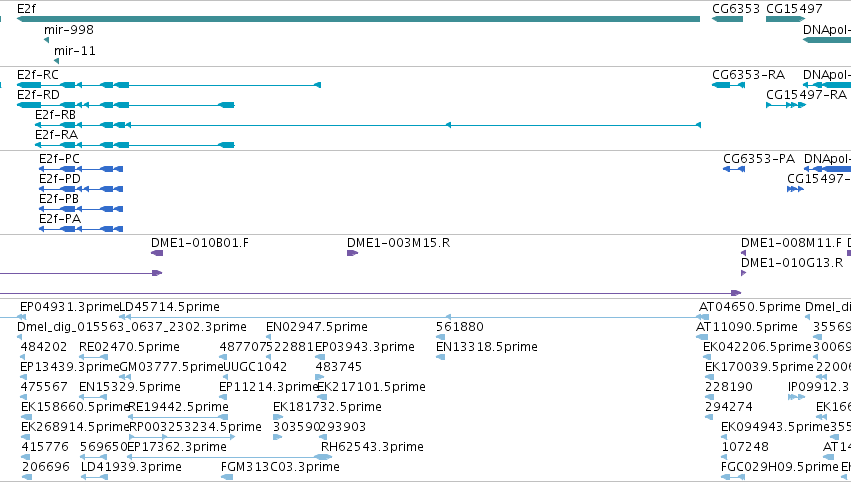The height and width of the screenshot is (482, 851).
Task: Click the CG6353 gene feature
Action: [727, 19]
